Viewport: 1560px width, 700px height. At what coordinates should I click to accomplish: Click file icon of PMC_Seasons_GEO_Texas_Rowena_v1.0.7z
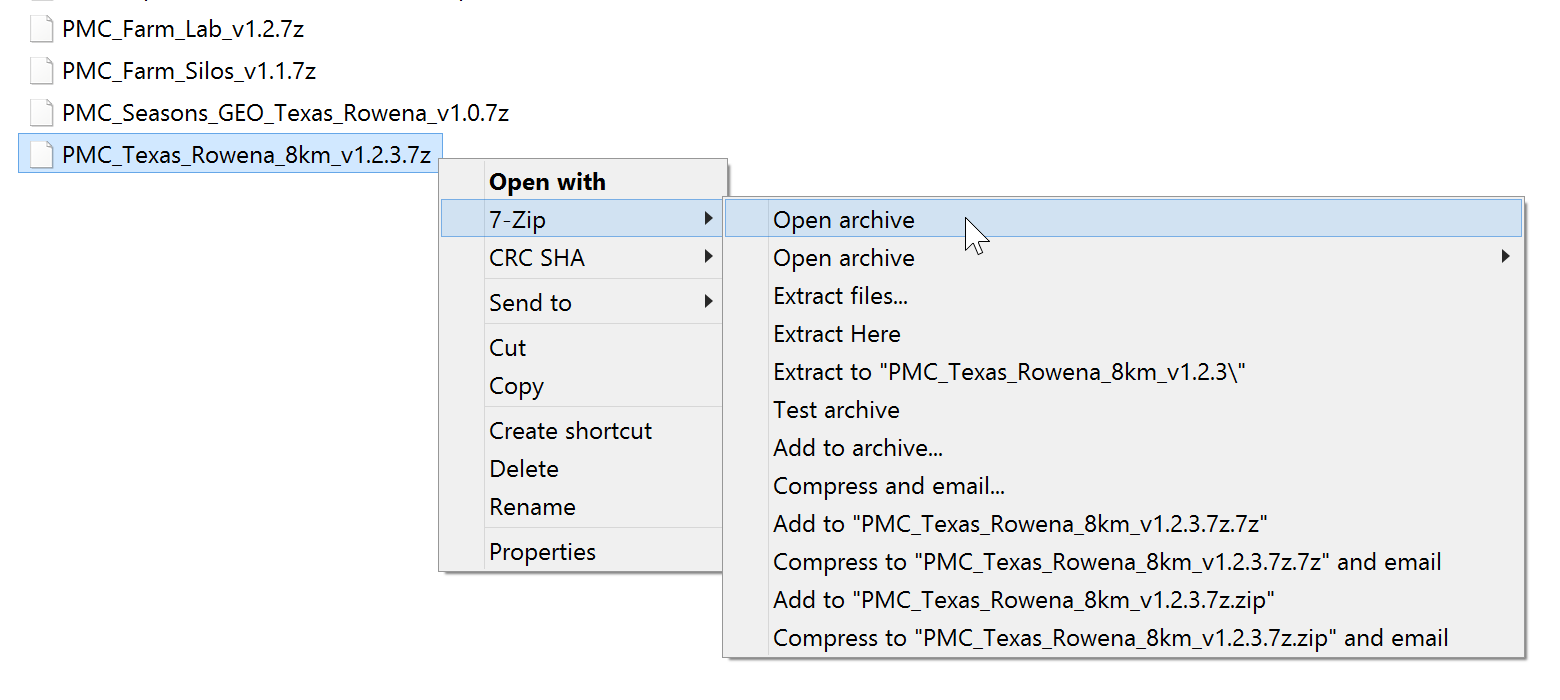coord(41,113)
